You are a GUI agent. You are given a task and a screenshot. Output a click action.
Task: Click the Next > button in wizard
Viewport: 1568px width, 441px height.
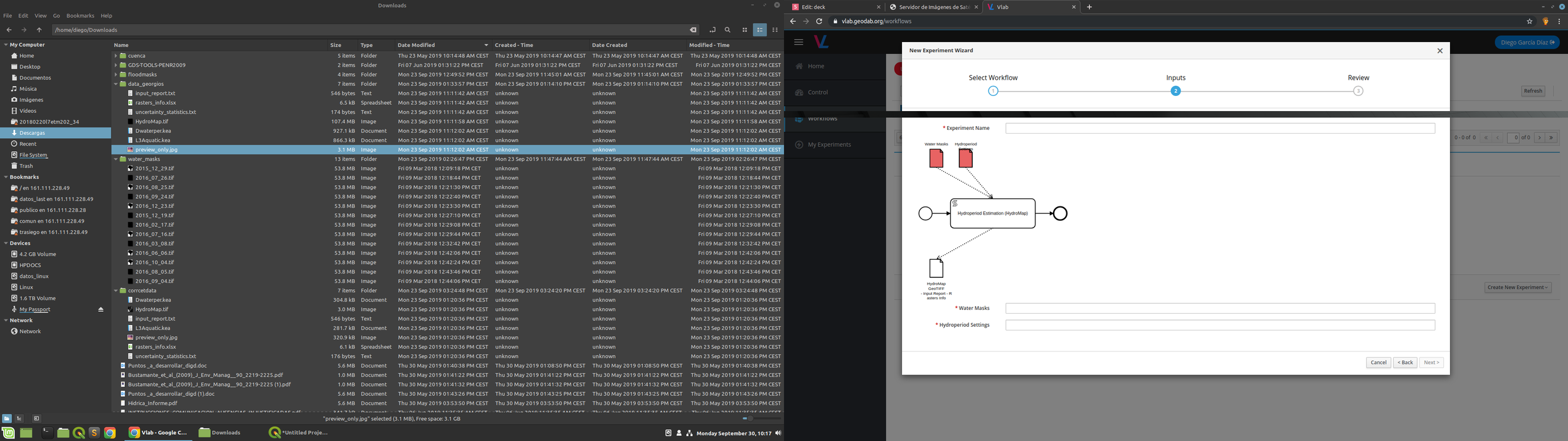tap(1431, 363)
